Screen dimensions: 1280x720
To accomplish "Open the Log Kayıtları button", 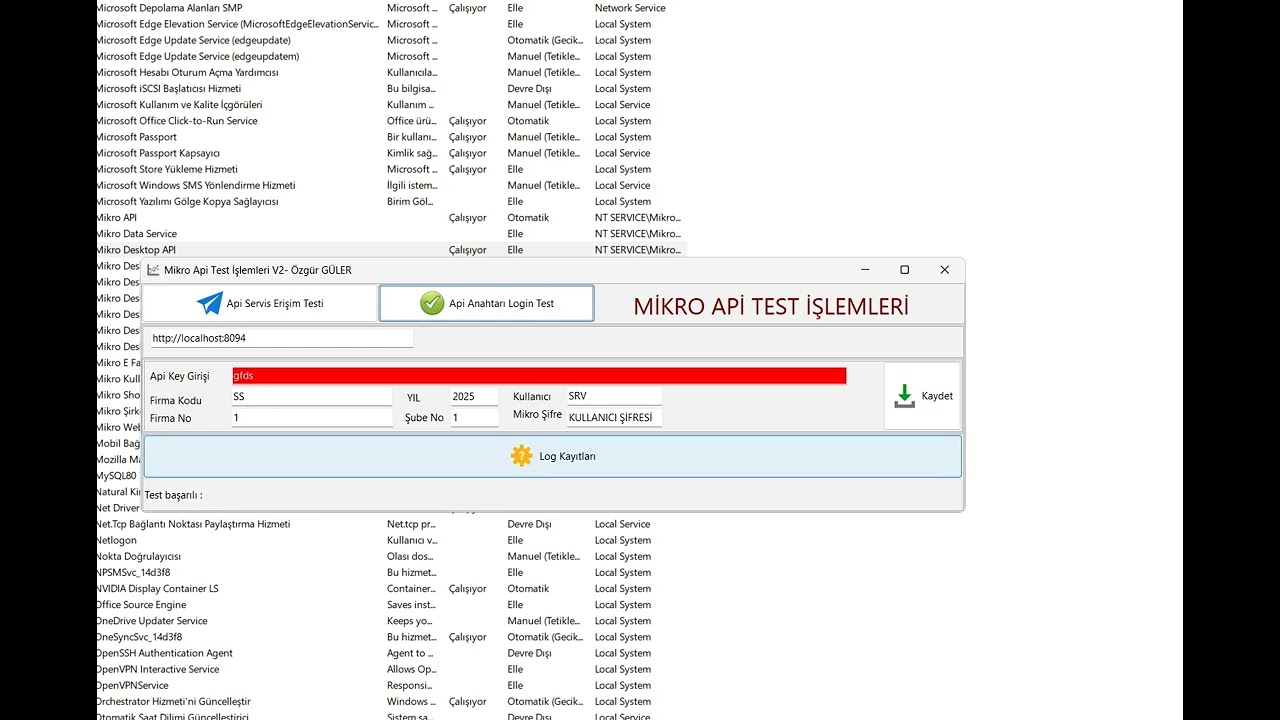I will coord(553,456).
